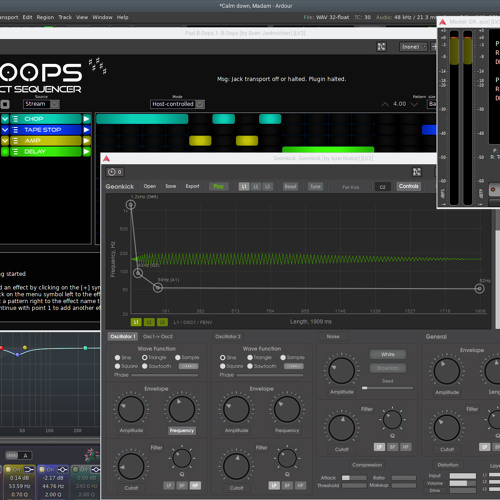Decrease pattern size with down arrow near 4.00
This screenshot has height=500, width=500.
414,104
